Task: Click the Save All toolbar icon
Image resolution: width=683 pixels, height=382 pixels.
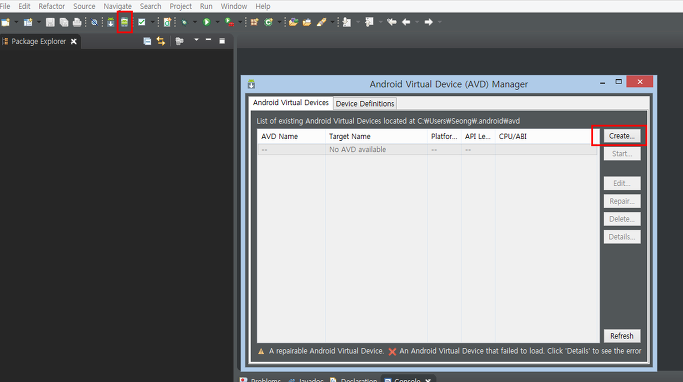Action: 64,22
